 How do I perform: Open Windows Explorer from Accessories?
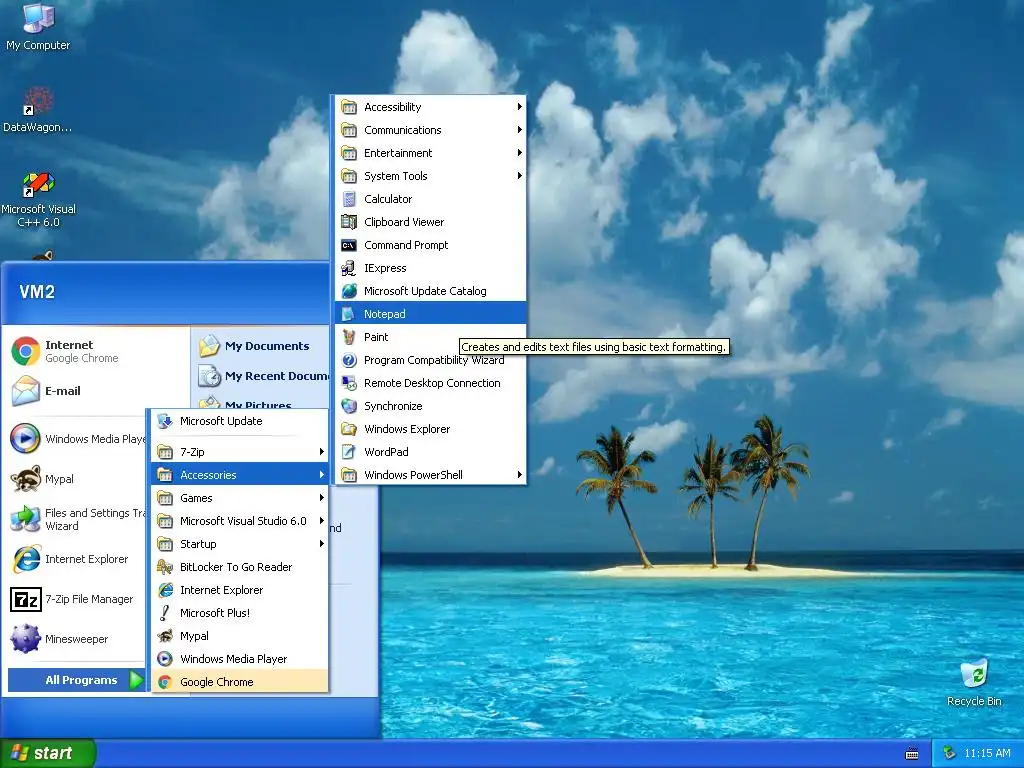[x=430, y=429]
